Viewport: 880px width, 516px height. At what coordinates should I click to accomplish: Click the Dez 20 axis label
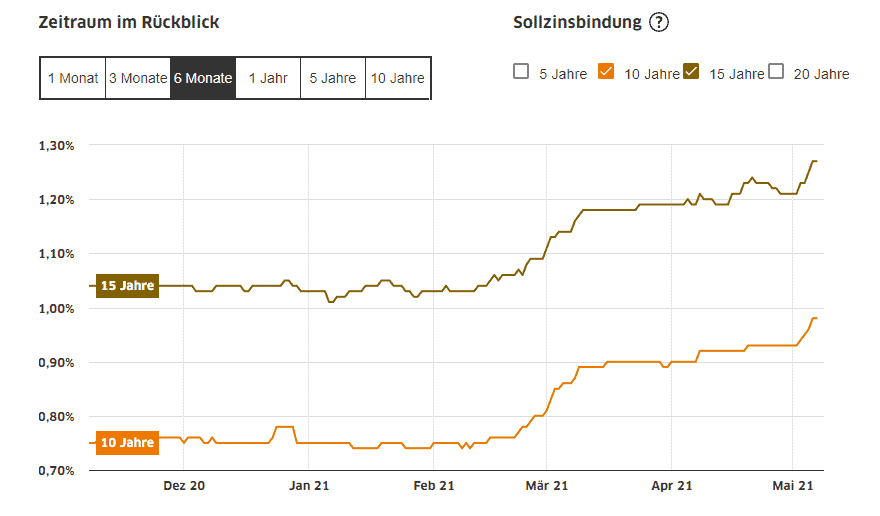[x=184, y=486]
